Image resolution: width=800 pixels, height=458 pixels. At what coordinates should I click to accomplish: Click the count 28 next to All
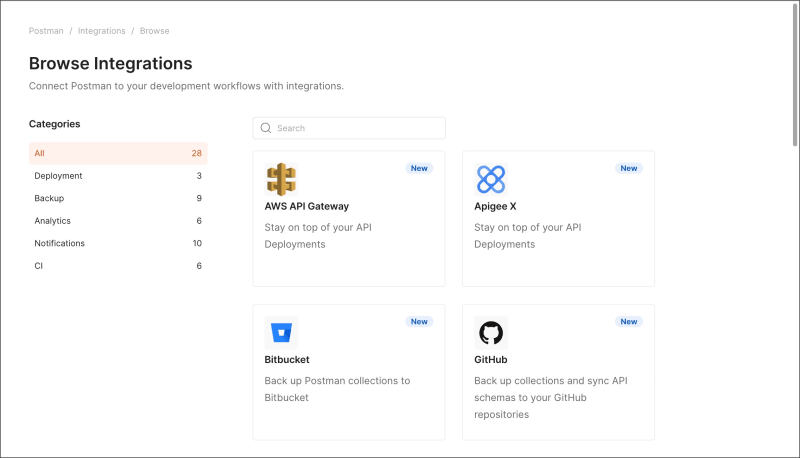click(x=196, y=154)
